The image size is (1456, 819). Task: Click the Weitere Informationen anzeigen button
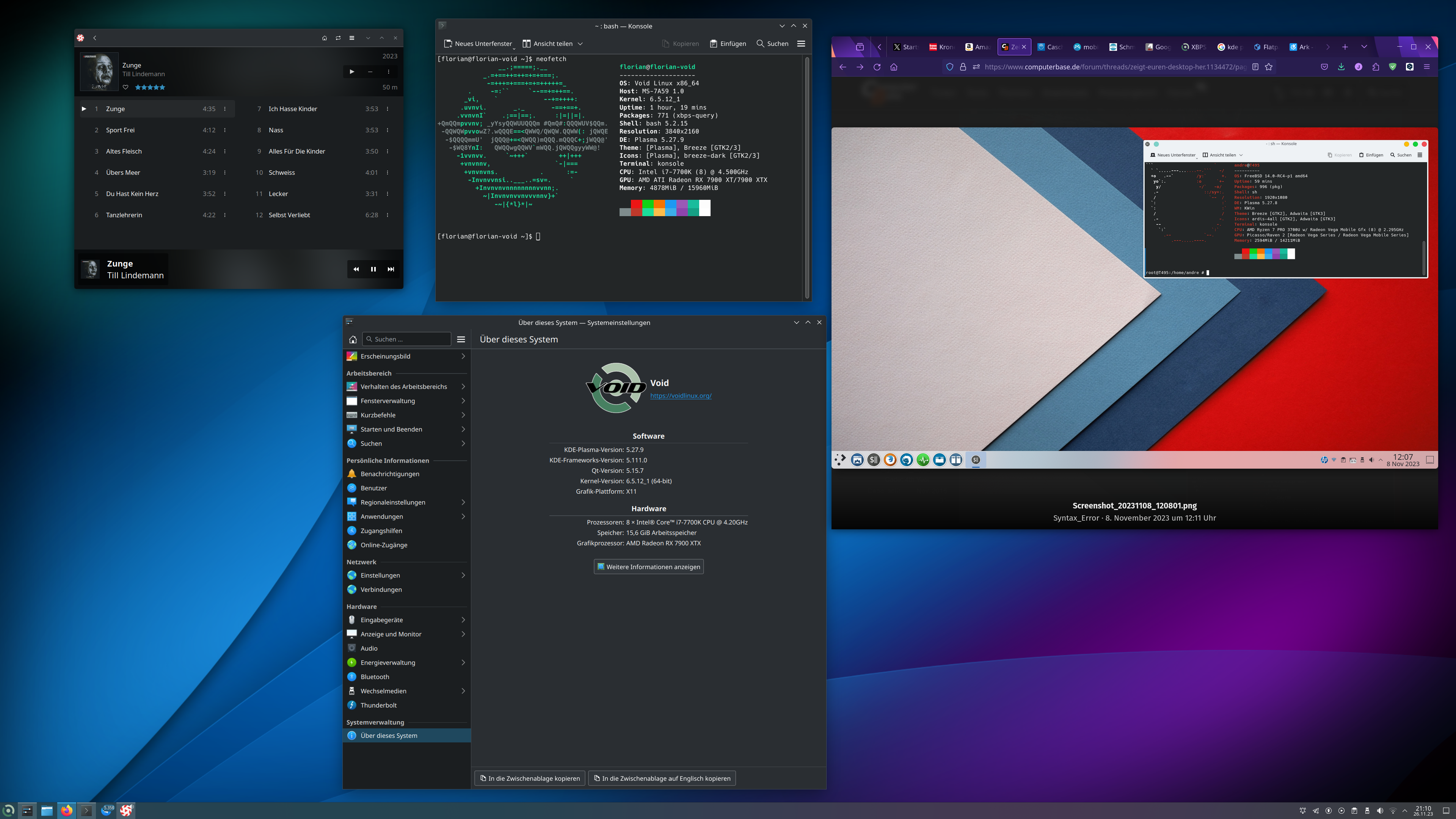(x=648, y=566)
